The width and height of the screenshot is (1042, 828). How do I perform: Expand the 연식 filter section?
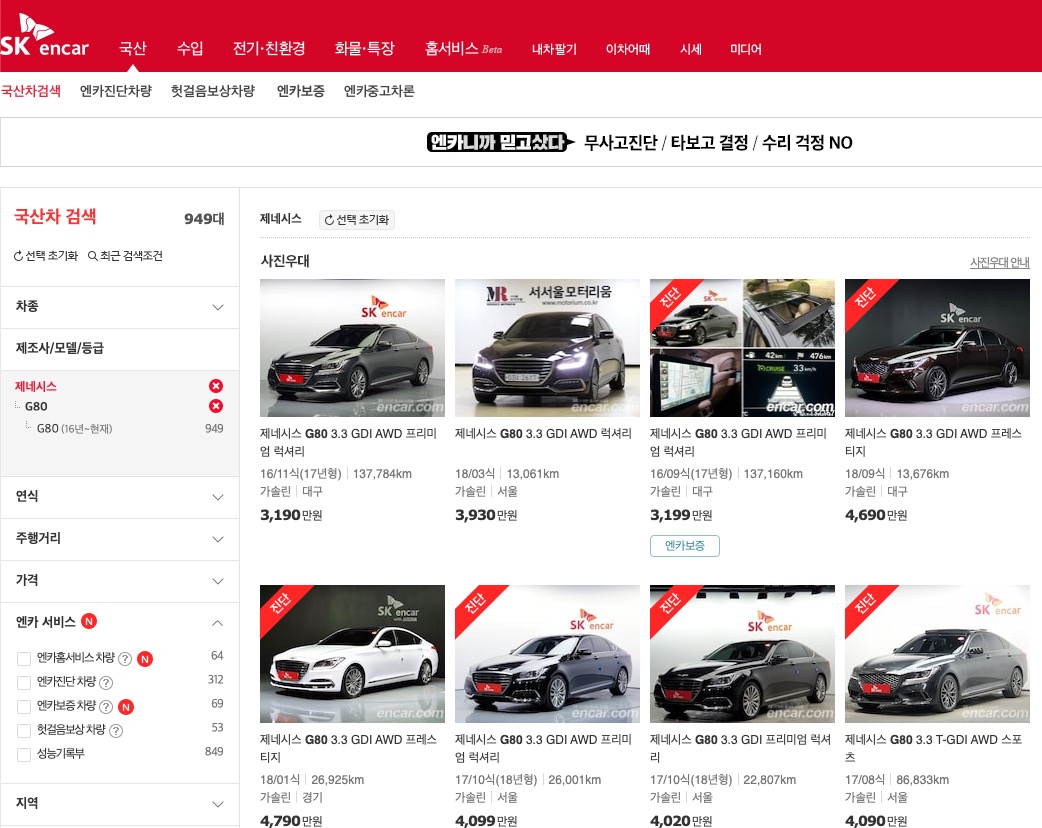[120, 497]
